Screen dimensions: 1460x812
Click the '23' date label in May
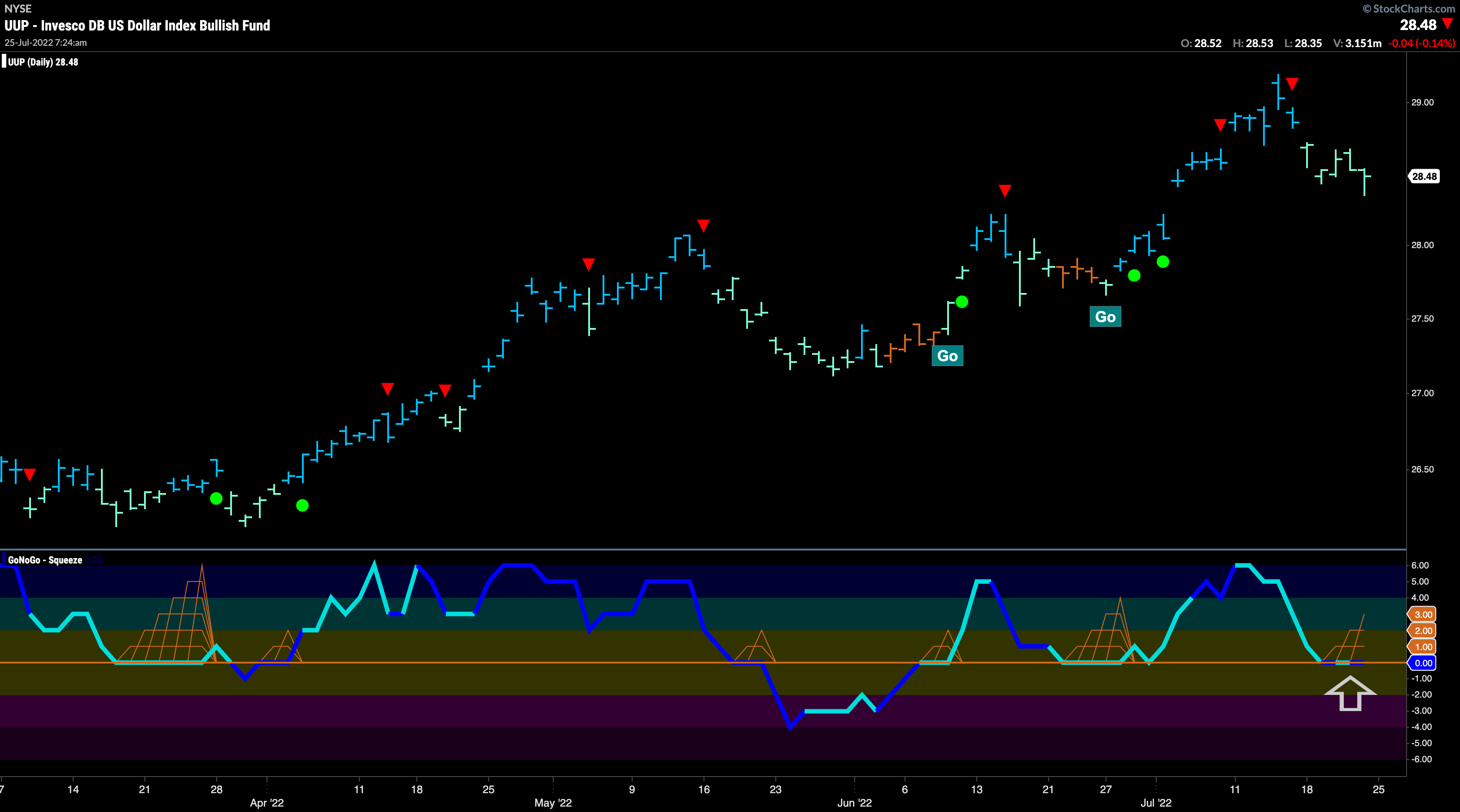775,789
